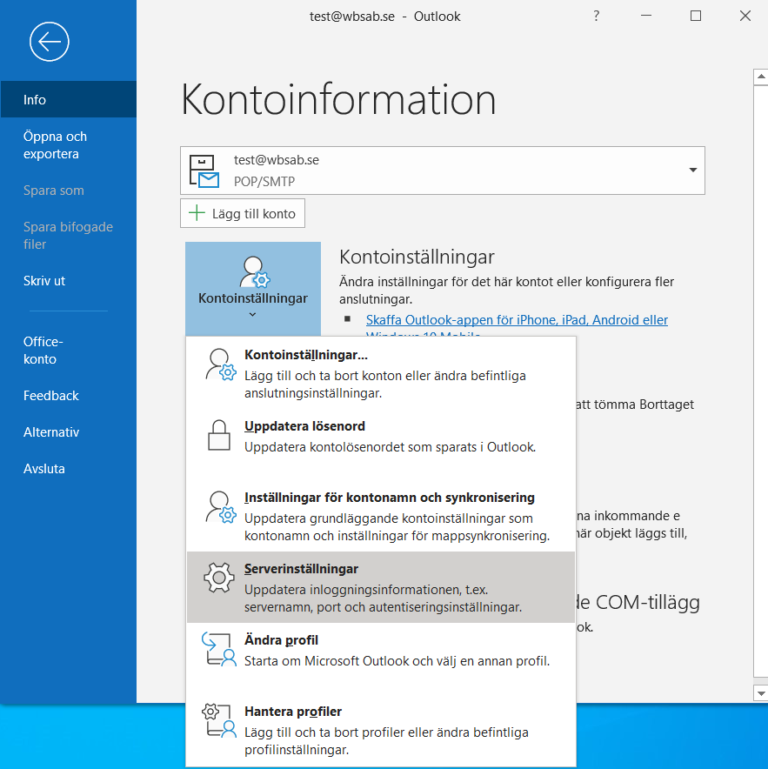This screenshot has height=769, width=768.
Task: Collapse the Kontoinställningar dropdown button
Action: (253, 285)
